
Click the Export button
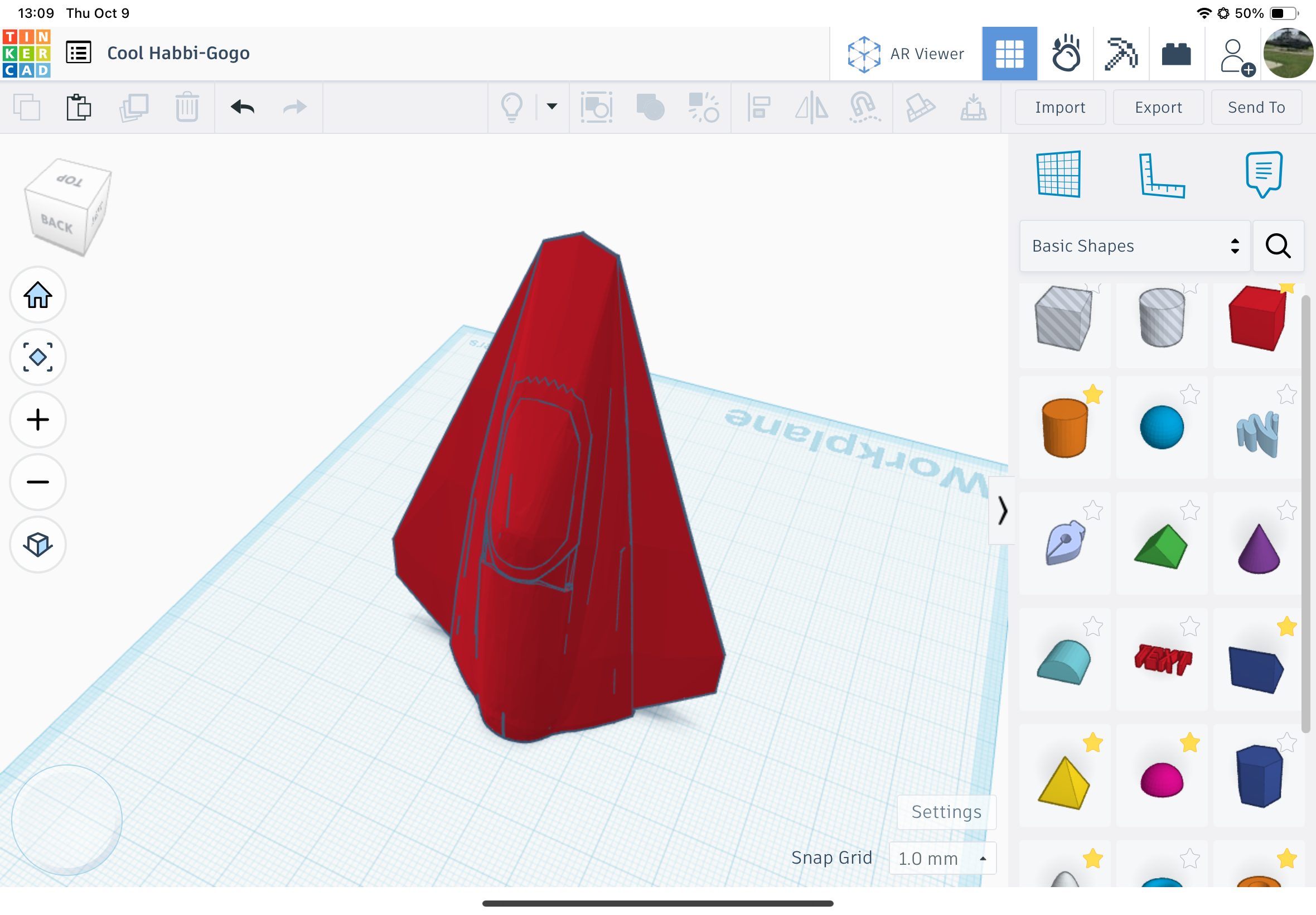pyautogui.click(x=1158, y=107)
